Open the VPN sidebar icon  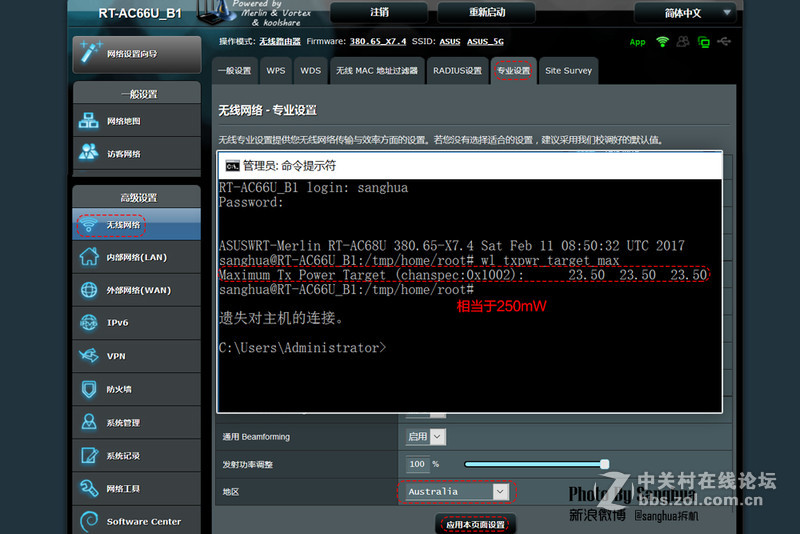click(x=89, y=355)
